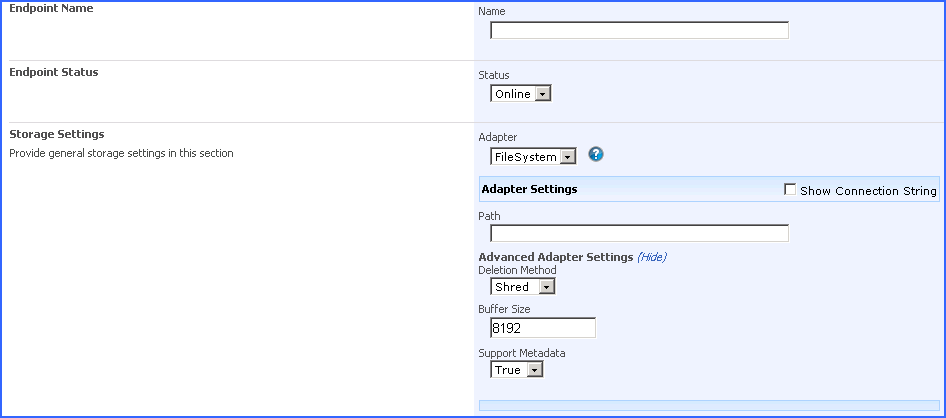Screen dimensions: 946x418
Task: Enable the Show Connection String checkbox
Action: tap(790, 190)
